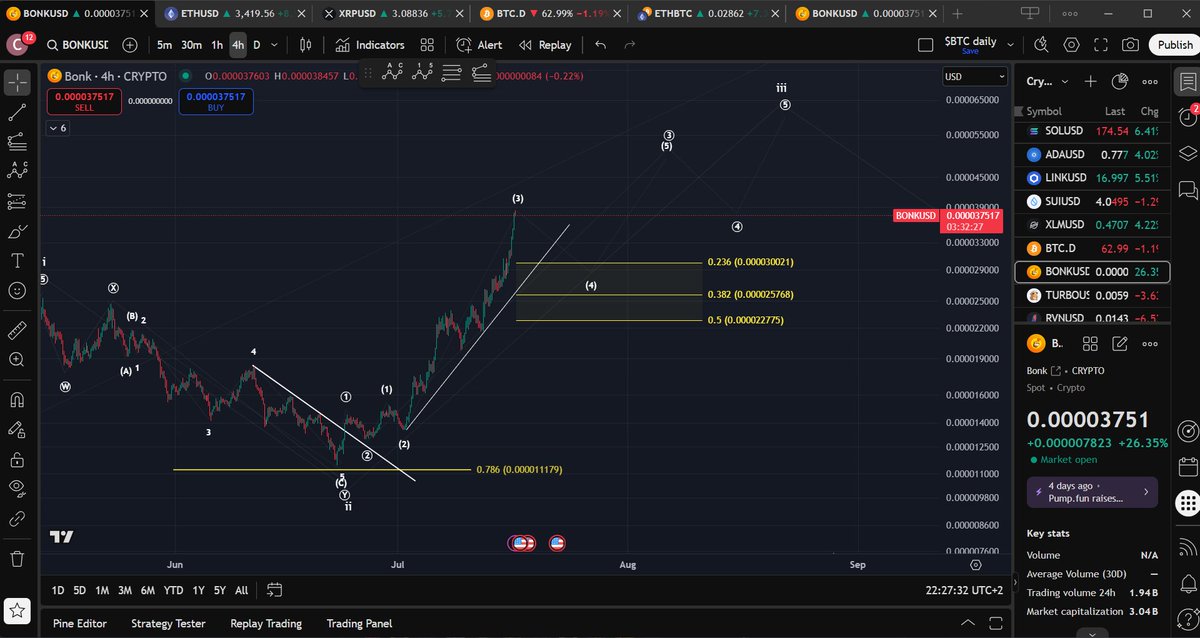Take a chart snapshot with camera icon
This screenshot has width=1200, height=638.
click(x=1130, y=45)
